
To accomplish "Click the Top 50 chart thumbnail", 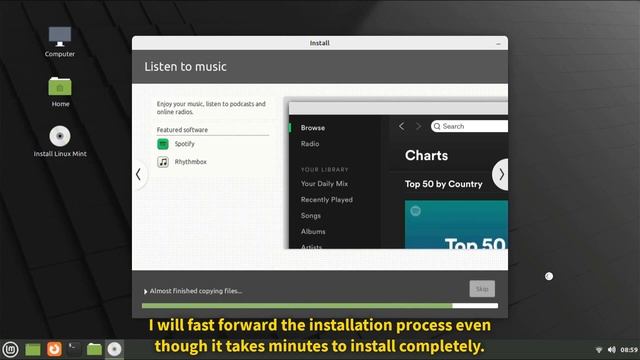I will coord(456,224).
